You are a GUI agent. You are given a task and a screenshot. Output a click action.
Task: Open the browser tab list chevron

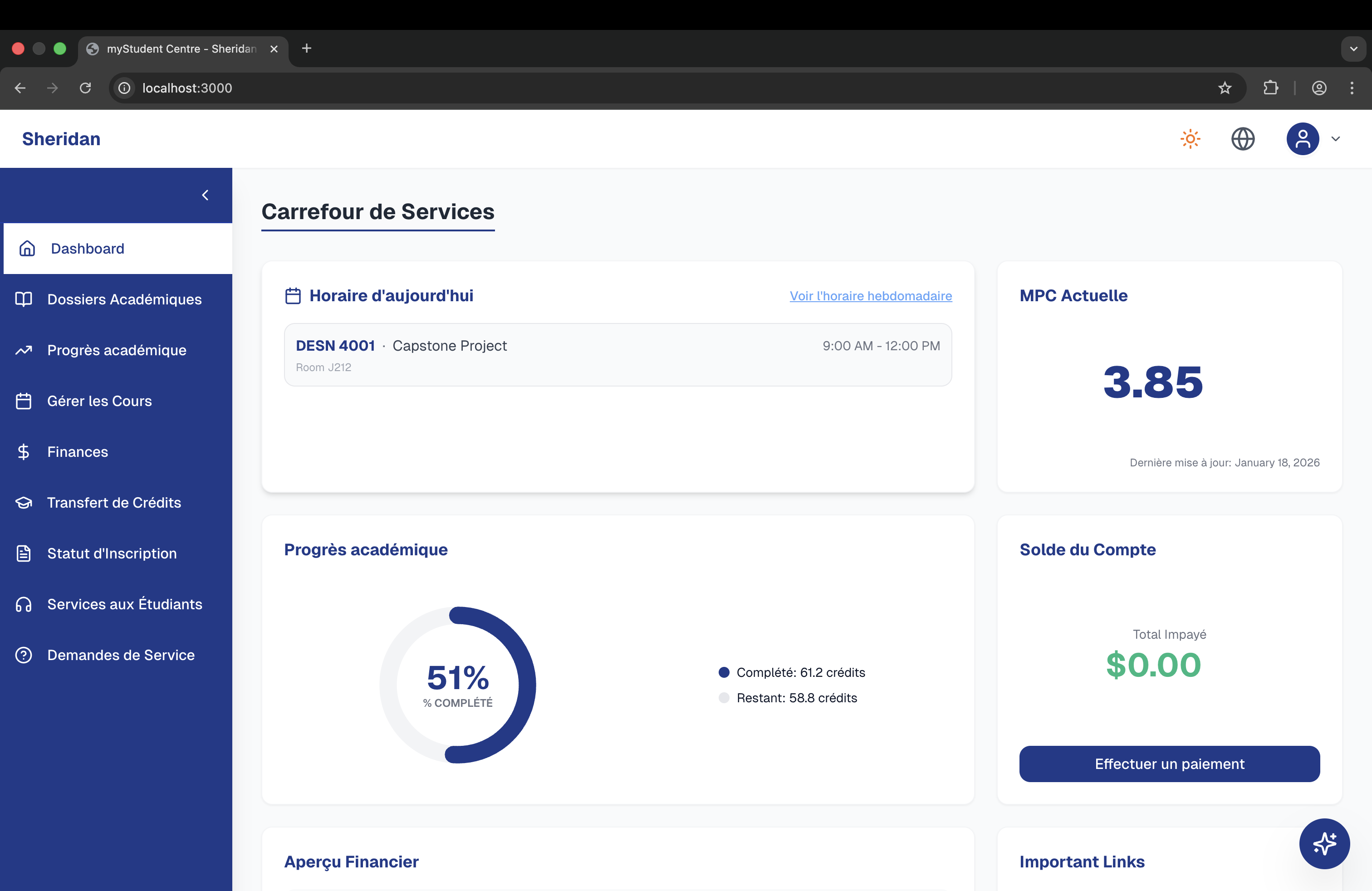click(x=1353, y=49)
